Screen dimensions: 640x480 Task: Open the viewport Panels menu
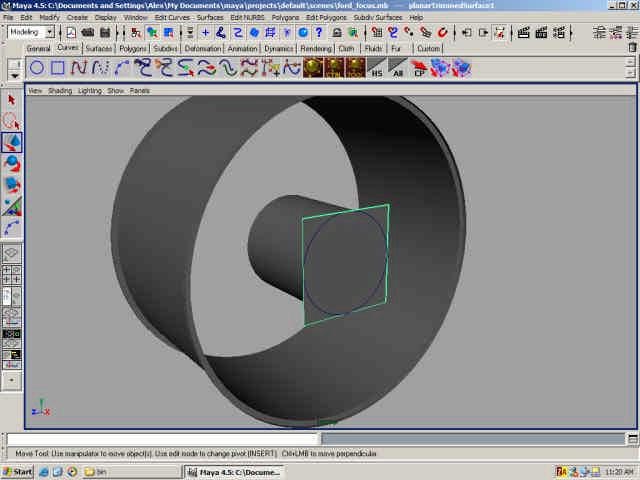coord(140,90)
